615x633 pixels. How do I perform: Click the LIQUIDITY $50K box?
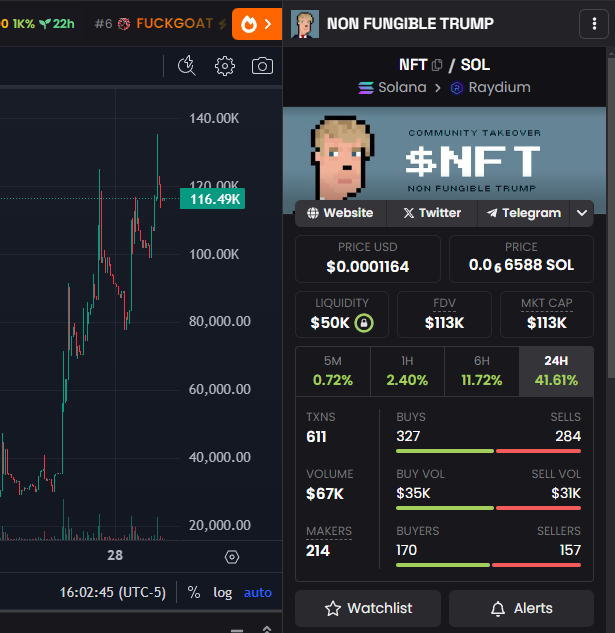[x=342, y=314]
